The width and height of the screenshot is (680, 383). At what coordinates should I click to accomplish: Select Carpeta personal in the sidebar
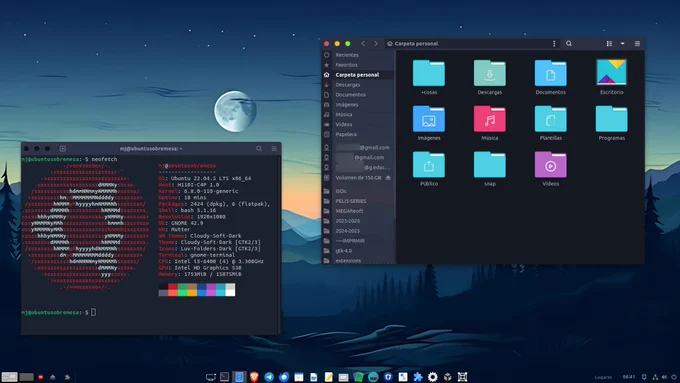357,75
